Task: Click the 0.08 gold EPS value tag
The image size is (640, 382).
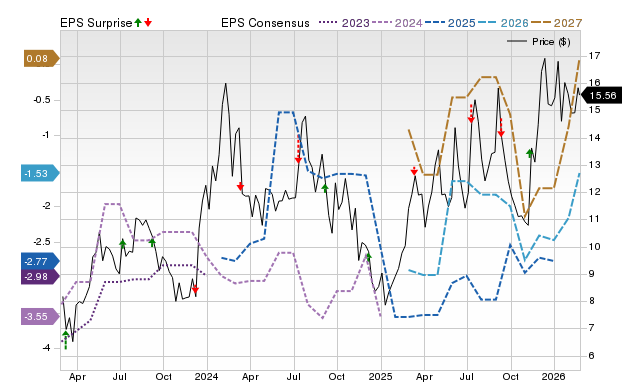Action: coord(42,59)
